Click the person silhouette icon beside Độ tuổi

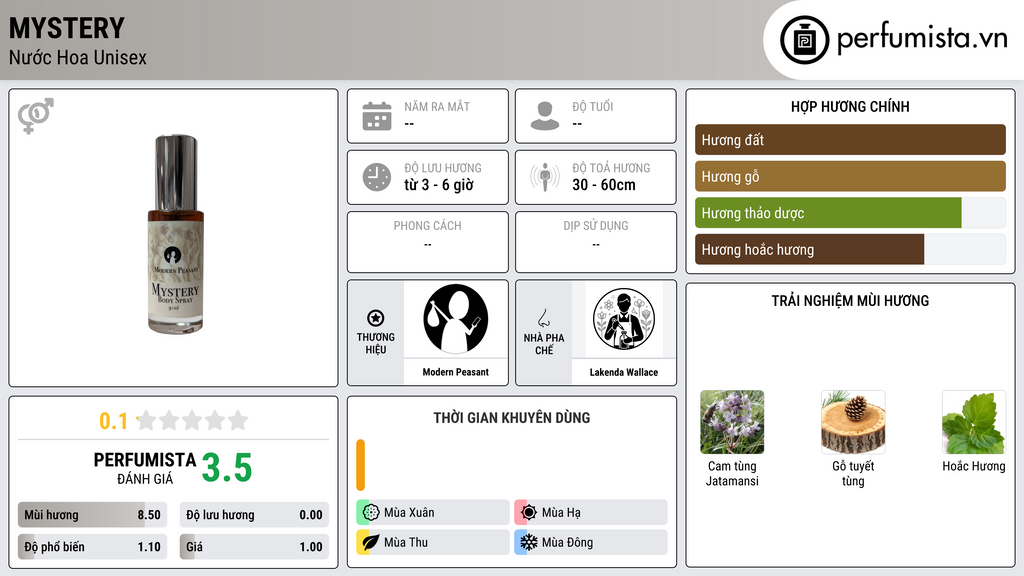pos(545,116)
